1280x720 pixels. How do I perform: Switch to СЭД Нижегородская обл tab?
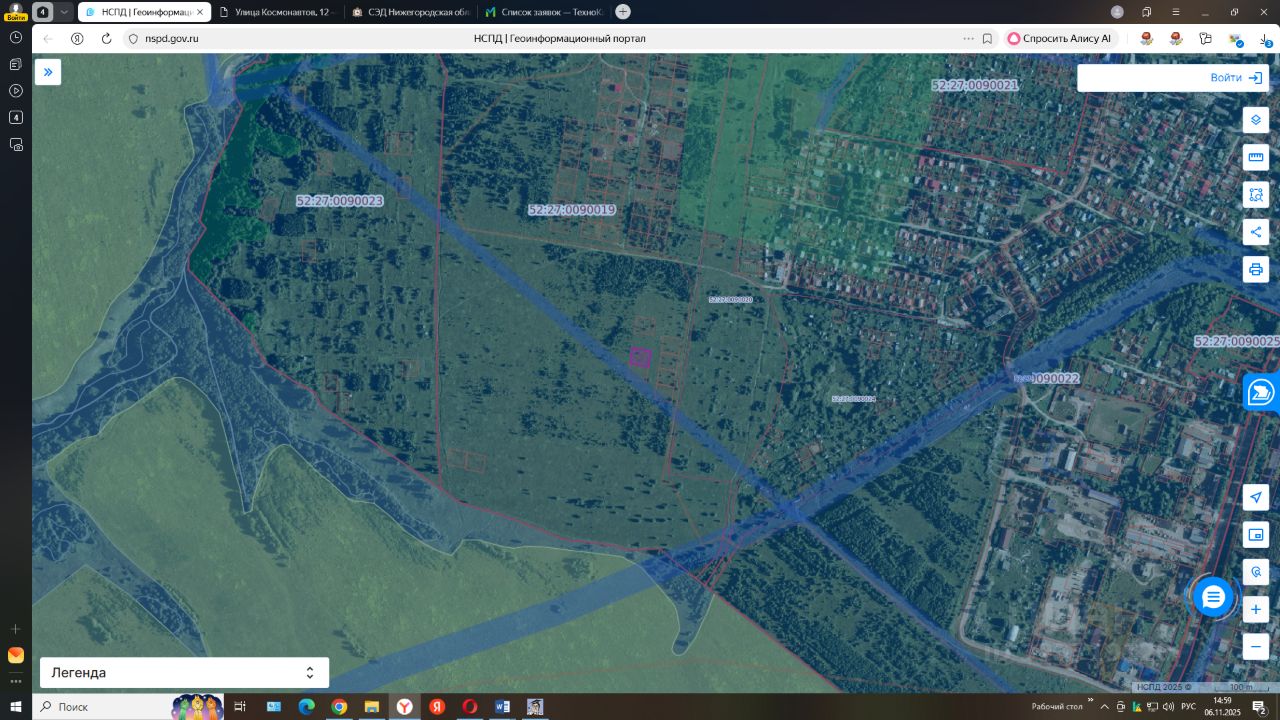(411, 12)
